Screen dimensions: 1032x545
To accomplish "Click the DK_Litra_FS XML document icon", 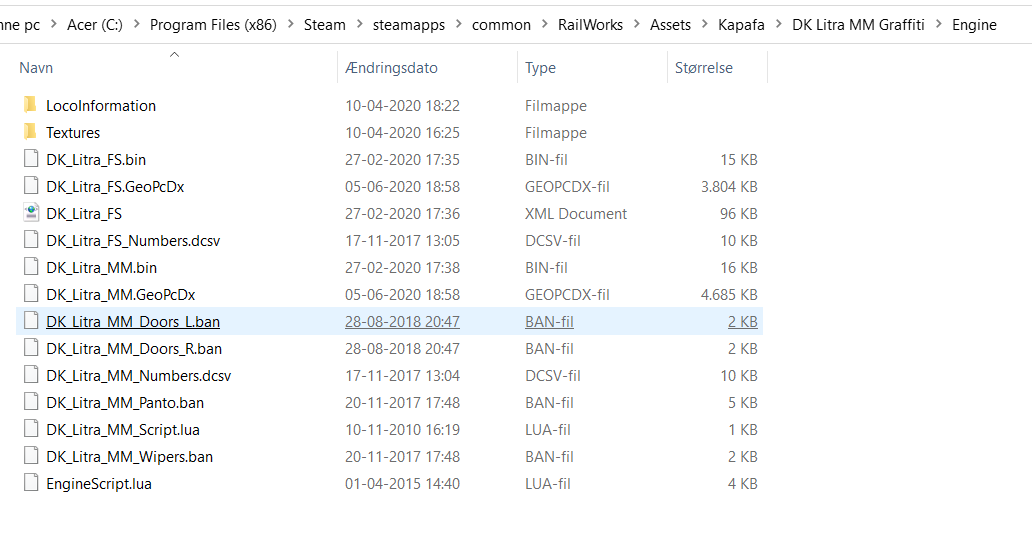I will pyautogui.click(x=30, y=213).
